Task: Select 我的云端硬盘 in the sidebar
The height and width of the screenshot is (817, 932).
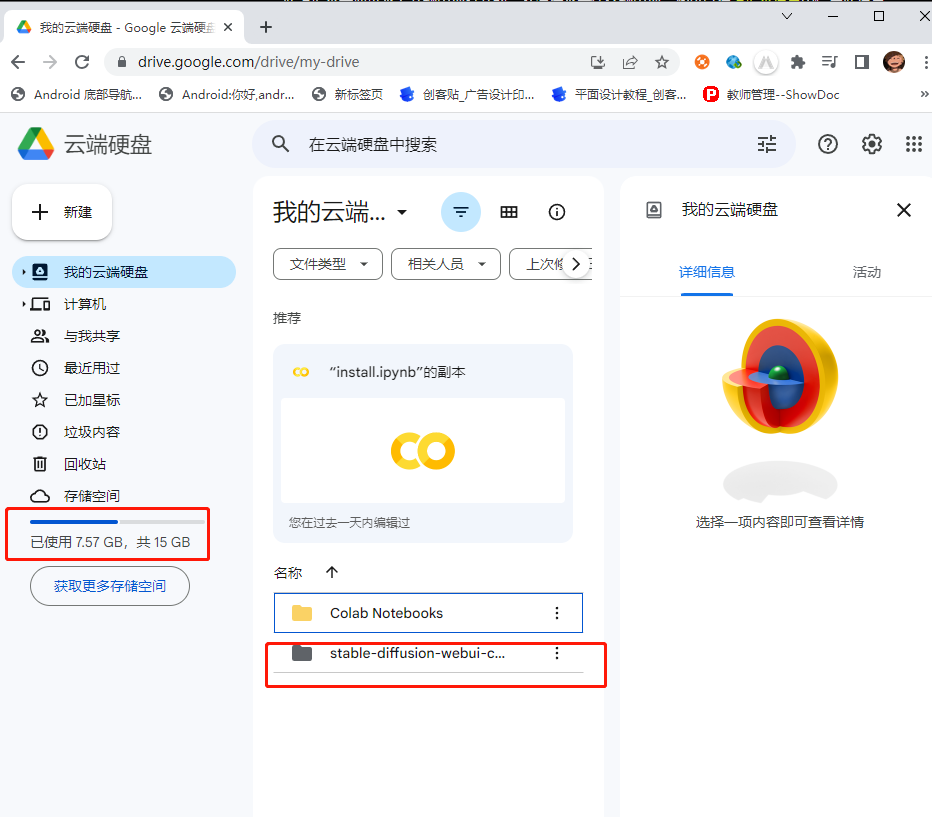Action: [x=124, y=272]
